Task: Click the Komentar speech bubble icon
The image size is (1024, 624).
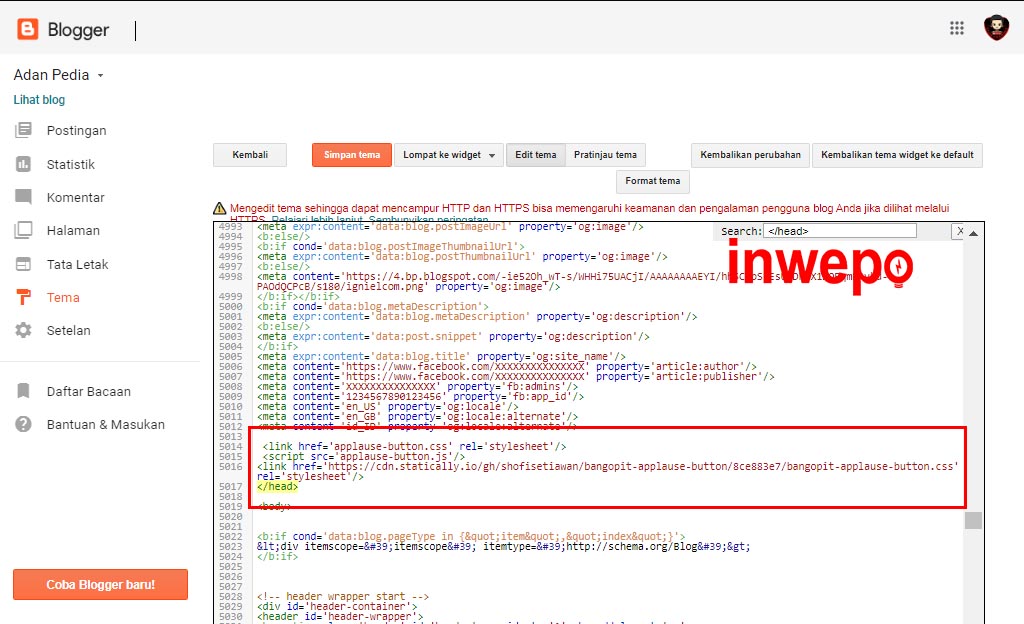Action: point(24,197)
